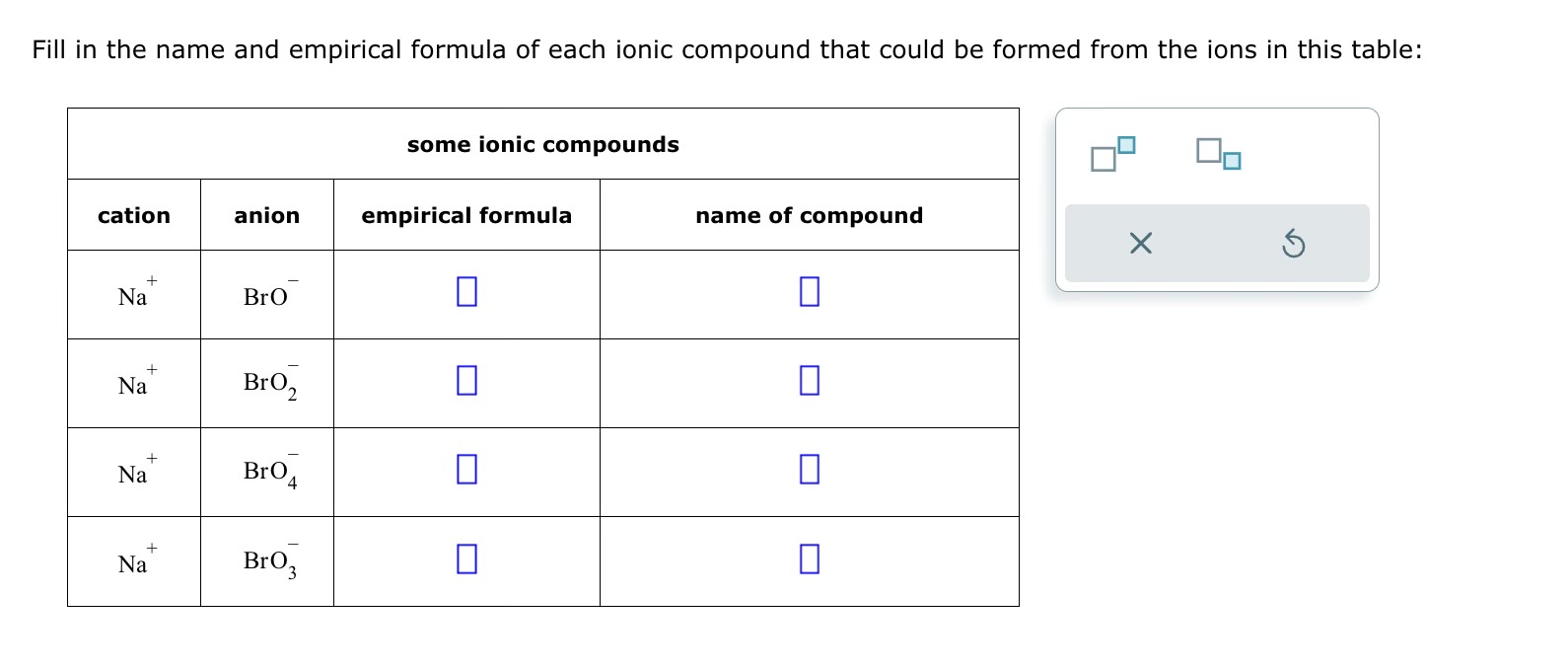Screen dimensions: 1568x669
Task: Select the cation column header
Action: click(x=133, y=215)
